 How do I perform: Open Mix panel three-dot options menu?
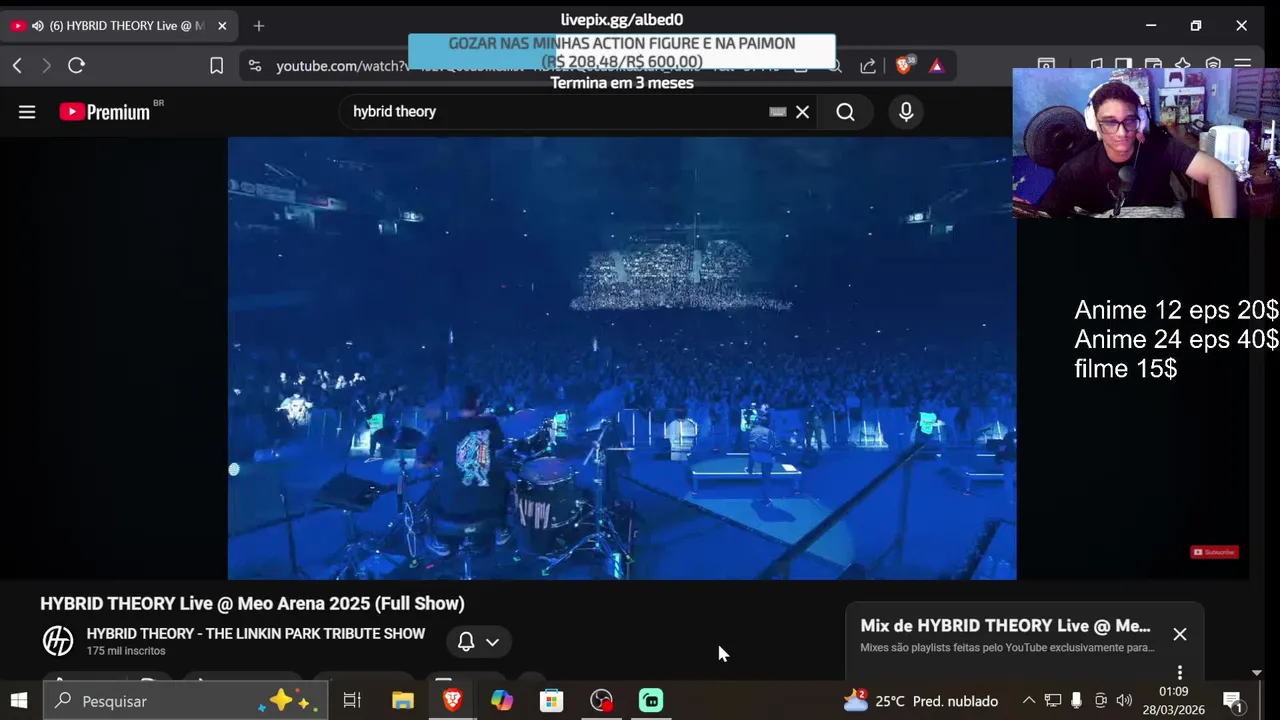(x=1180, y=672)
